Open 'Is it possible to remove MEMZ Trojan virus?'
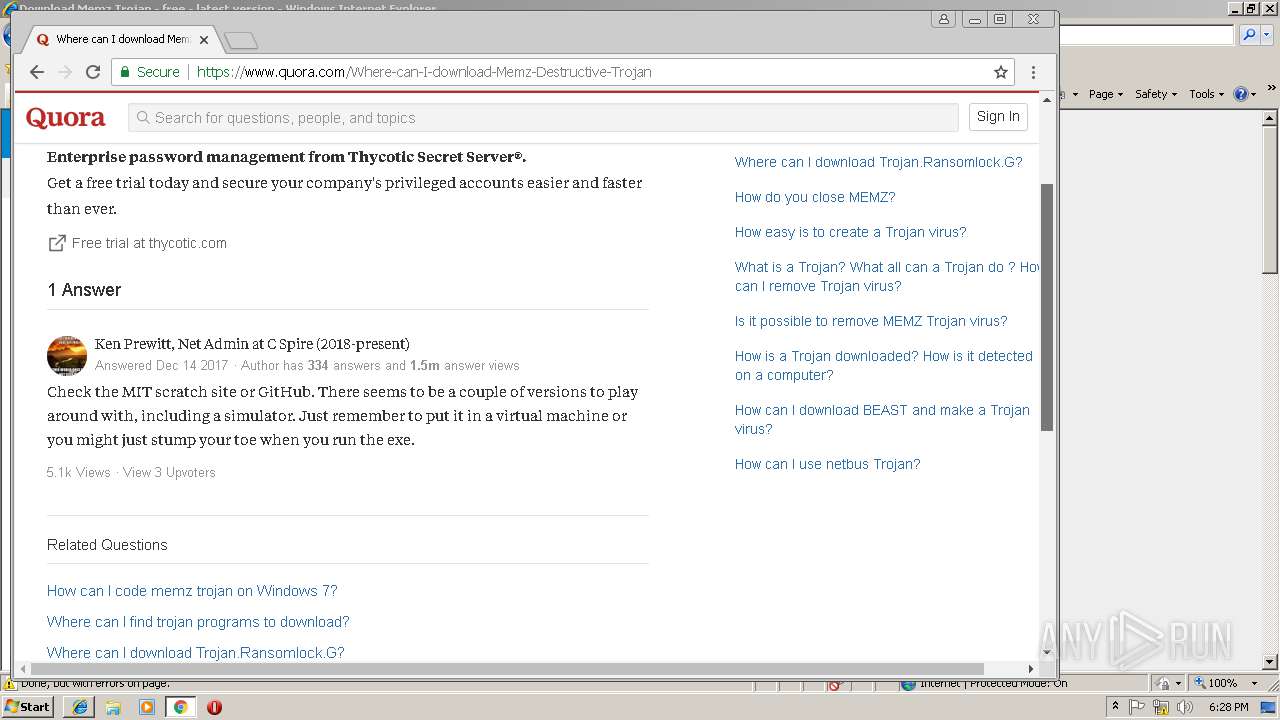Image resolution: width=1280 pixels, height=720 pixels. pyautogui.click(x=871, y=321)
